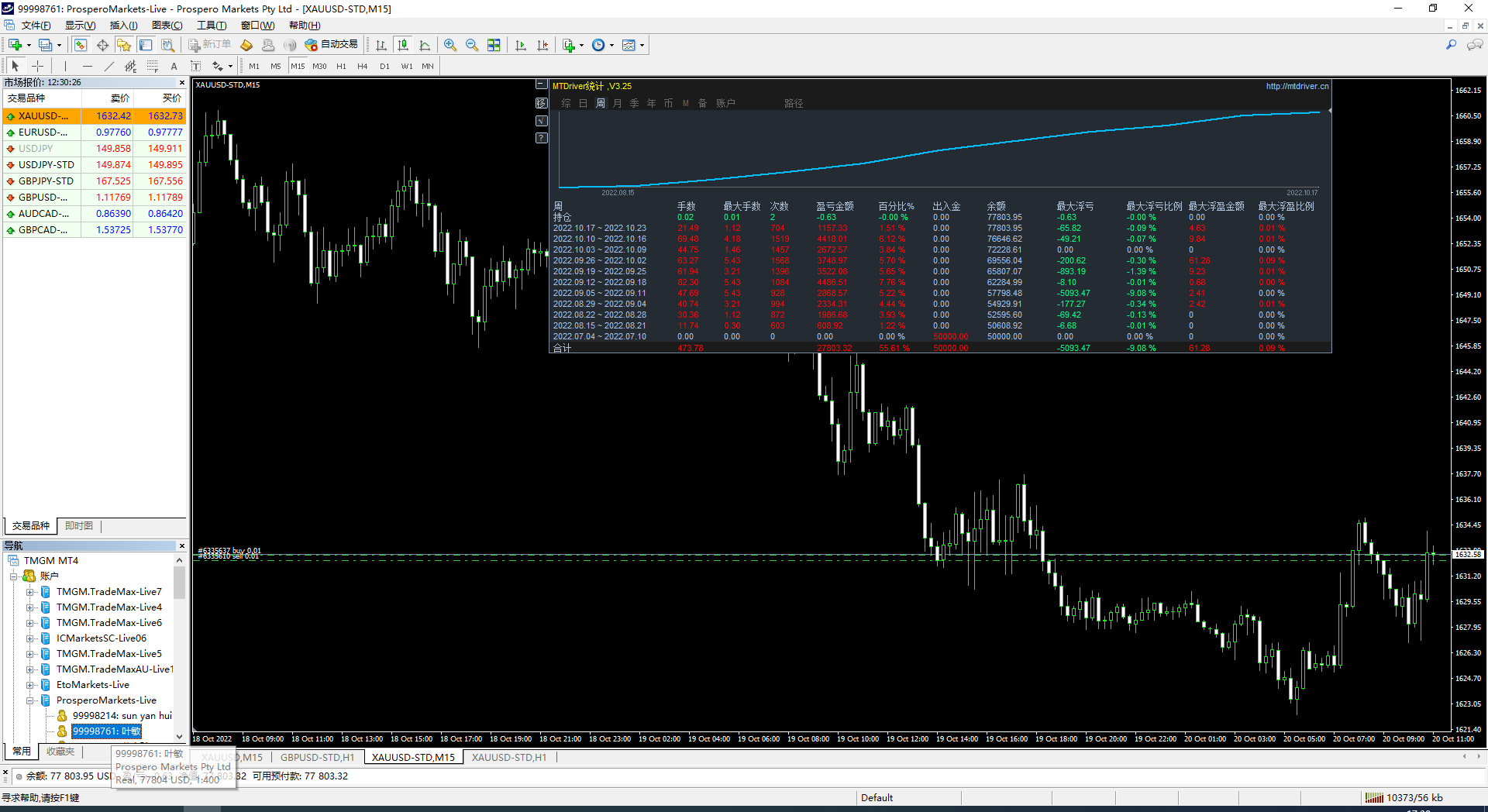Expand the Templates dropdown arrow

[x=642, y=45]
